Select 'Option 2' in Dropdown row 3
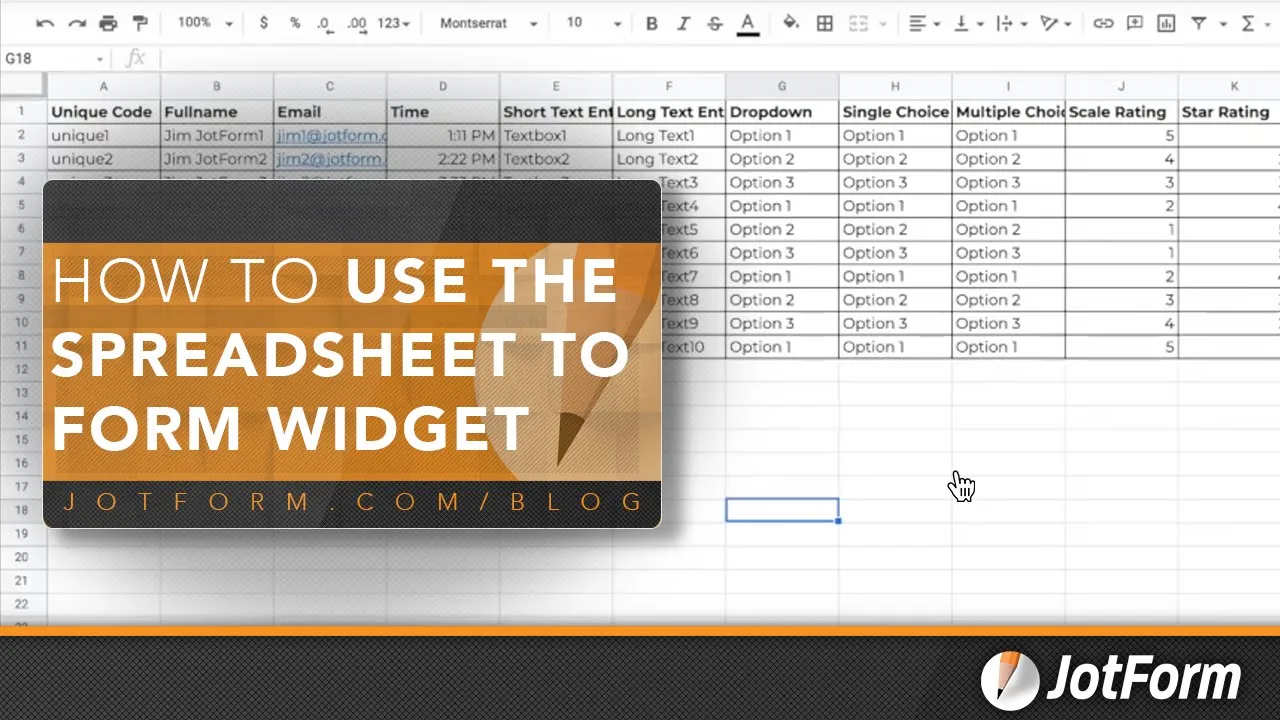The width and height of the screenshot is (1280, 720). point(782,159)
